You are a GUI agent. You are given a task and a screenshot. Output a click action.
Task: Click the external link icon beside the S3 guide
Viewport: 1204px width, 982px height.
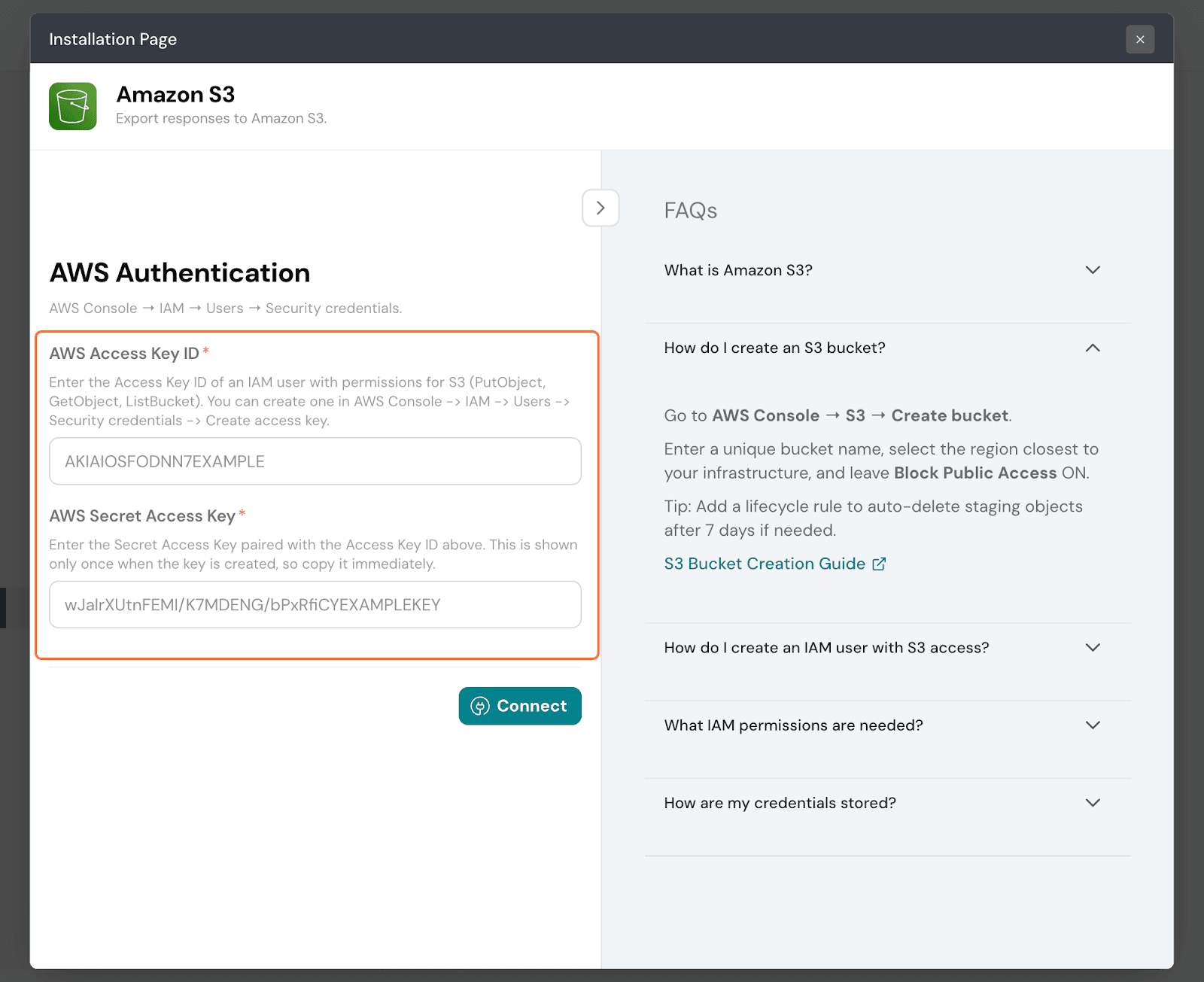tap(879, 564)
